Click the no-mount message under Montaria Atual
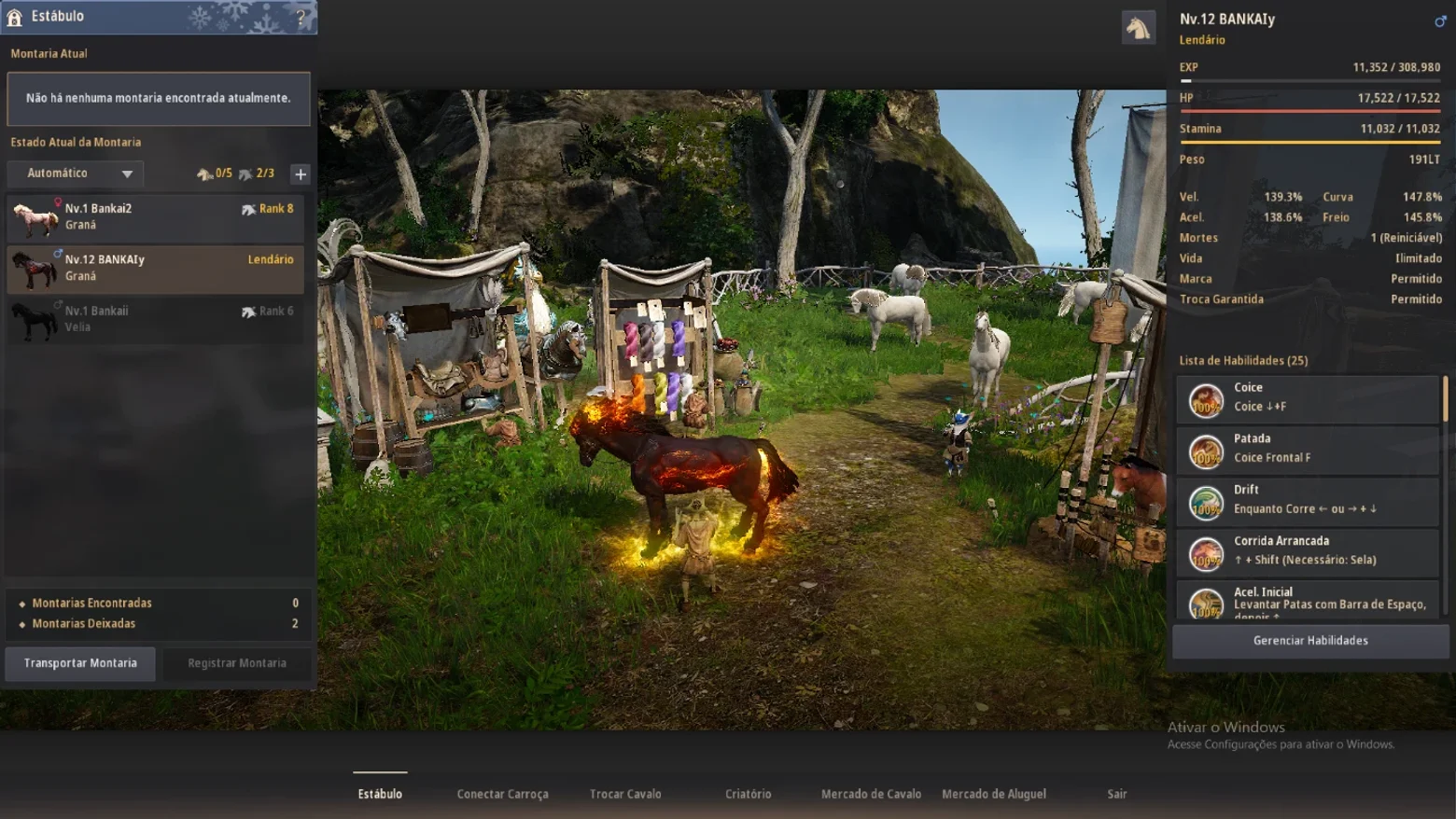Screen dimensions: 1456x819 [x=159, y=98]
